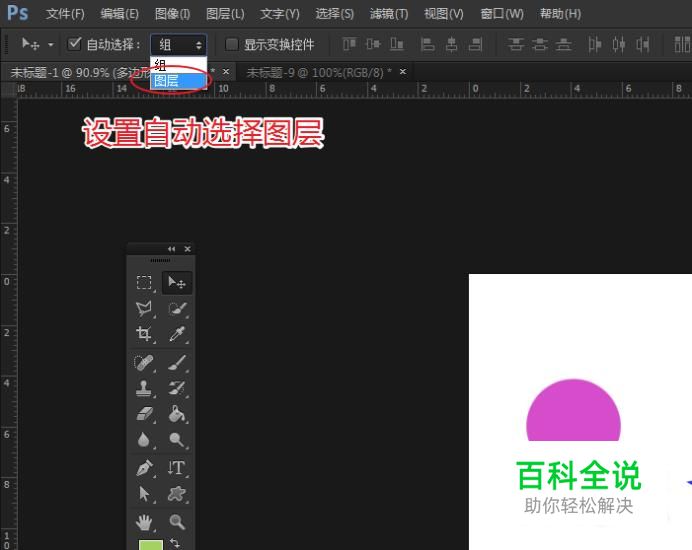This screenshot has width=692, height=550.
Task: Open the 滤镜(T) menu
Action: [x=389, y=14]
